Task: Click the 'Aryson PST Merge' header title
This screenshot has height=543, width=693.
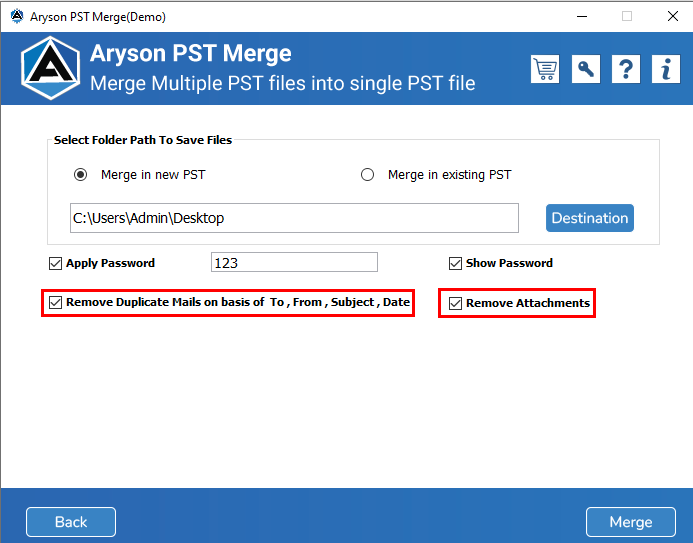Action: coord(190,53)
